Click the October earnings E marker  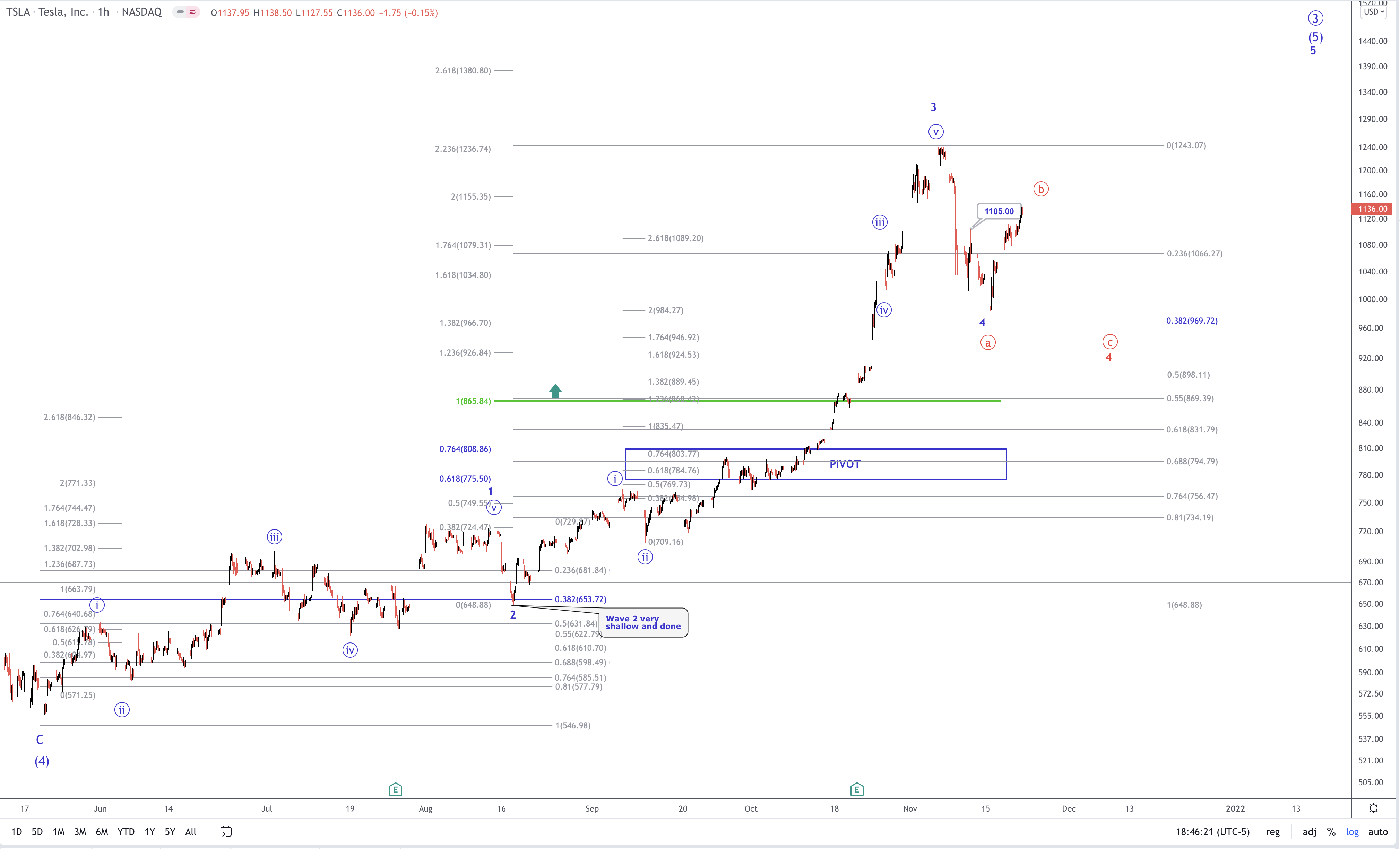point(857,789)
